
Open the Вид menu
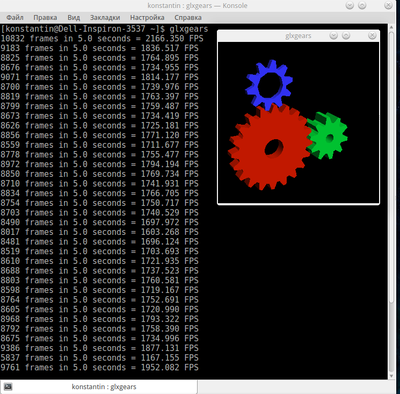pyautogui.click(x=74, y=17)
